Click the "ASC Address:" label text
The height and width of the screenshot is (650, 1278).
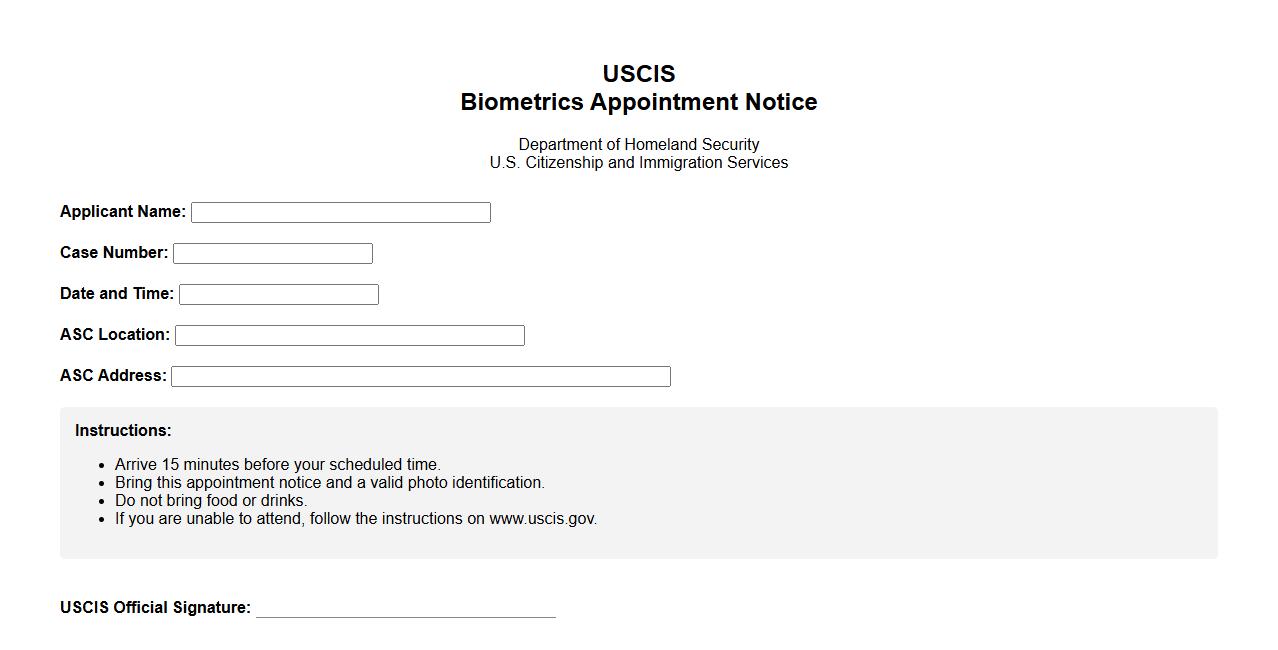click(x=113, y=376)
